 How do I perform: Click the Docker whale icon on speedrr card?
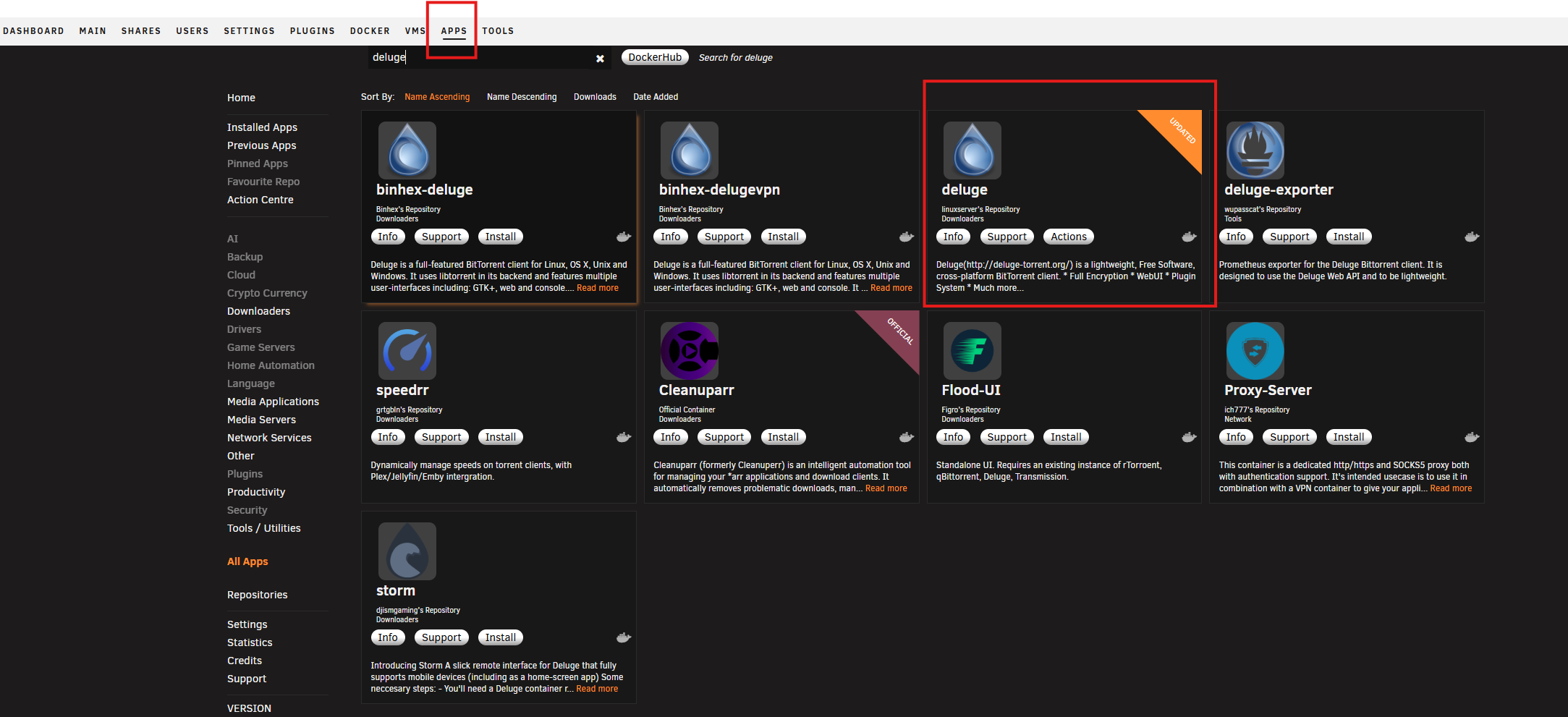624,437
